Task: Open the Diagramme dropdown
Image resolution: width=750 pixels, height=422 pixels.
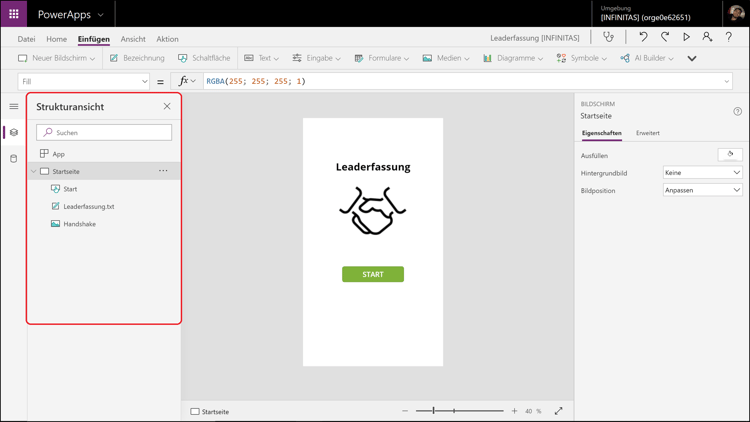Action: (513, 58)
